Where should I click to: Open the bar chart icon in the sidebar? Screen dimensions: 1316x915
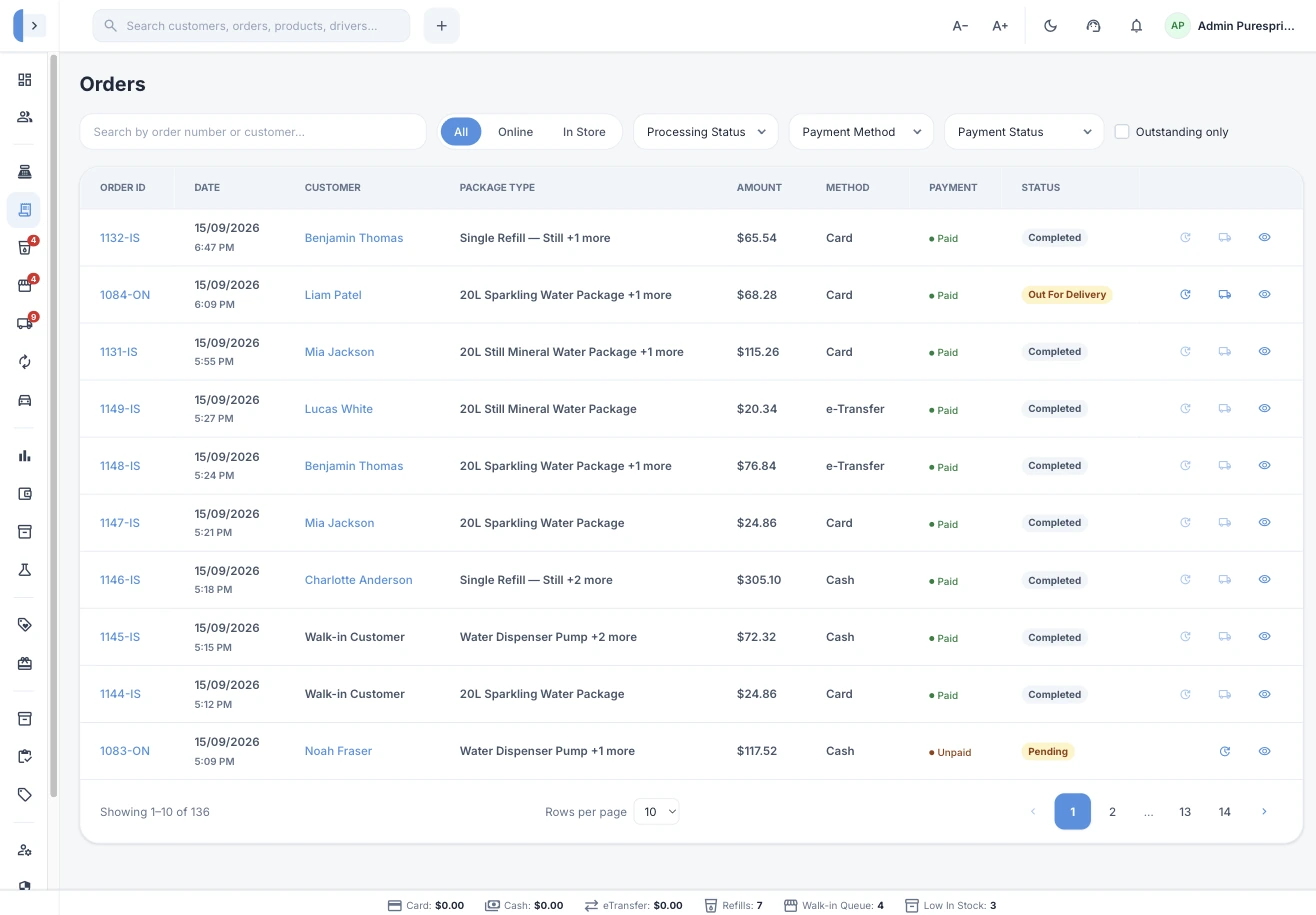pos(25,456)
